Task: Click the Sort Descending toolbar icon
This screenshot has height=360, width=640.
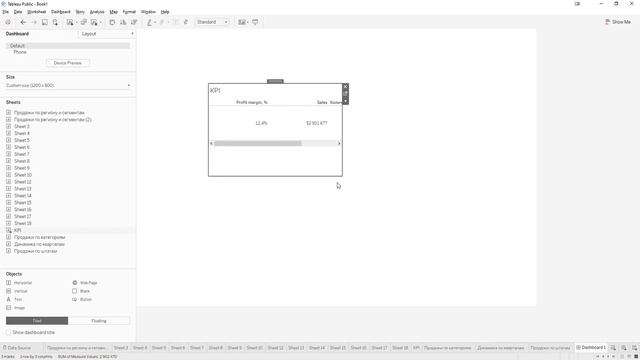Action: point(133,22)
